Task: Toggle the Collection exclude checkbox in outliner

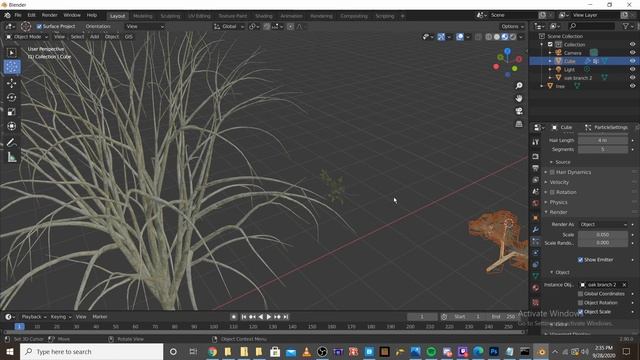Action: [x=550, y=44]
